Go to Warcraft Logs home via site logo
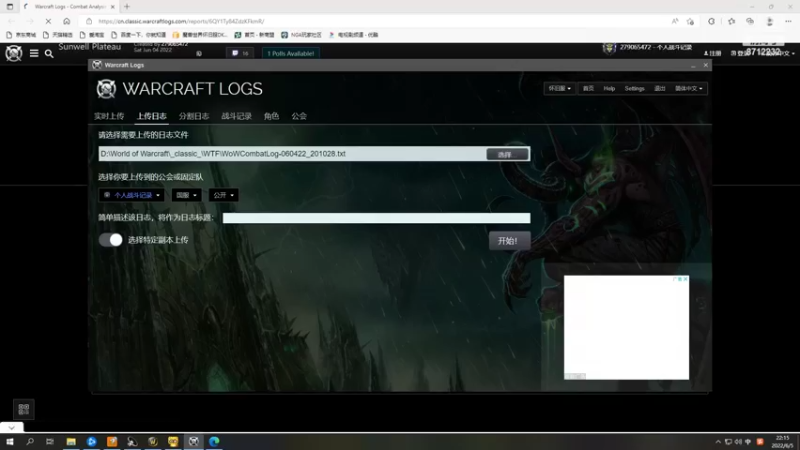Screen dimensions: 800x450 (14, 53)
